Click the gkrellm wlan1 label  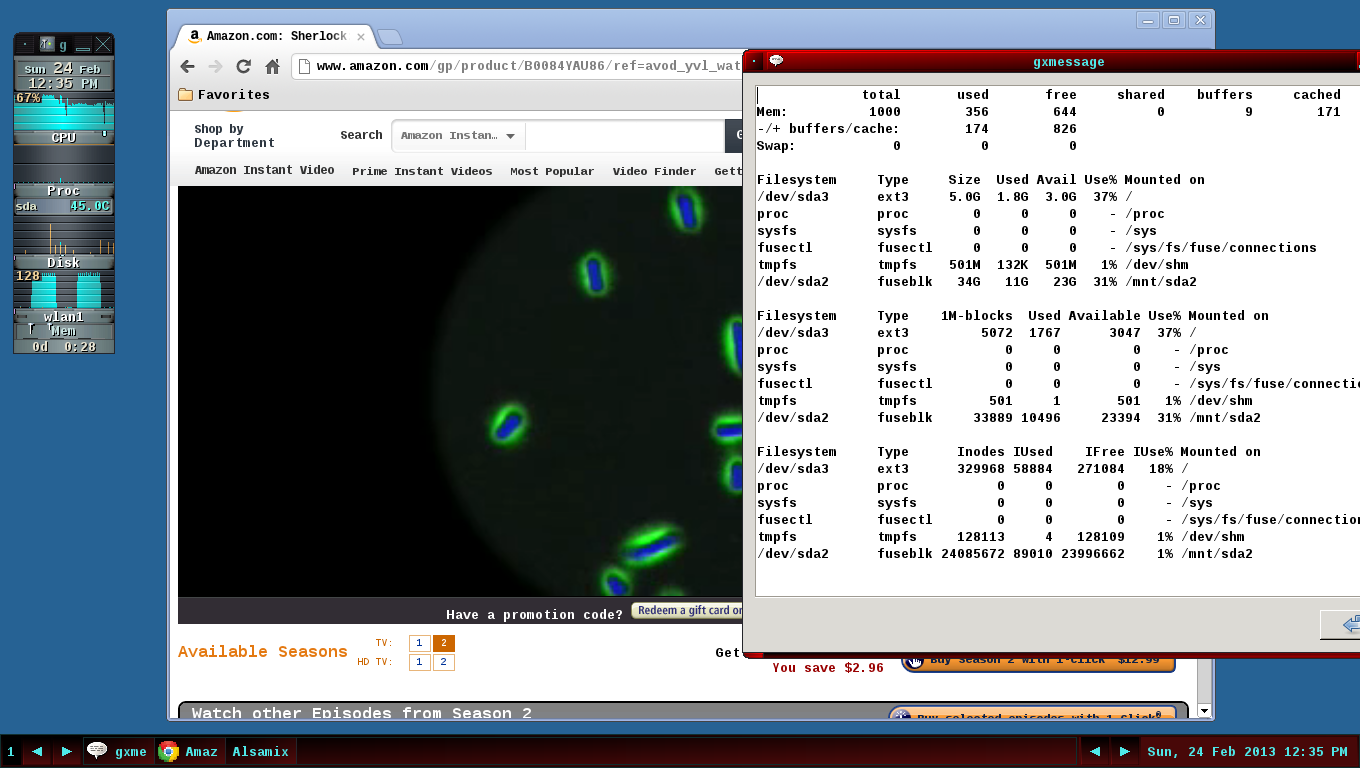63,317
